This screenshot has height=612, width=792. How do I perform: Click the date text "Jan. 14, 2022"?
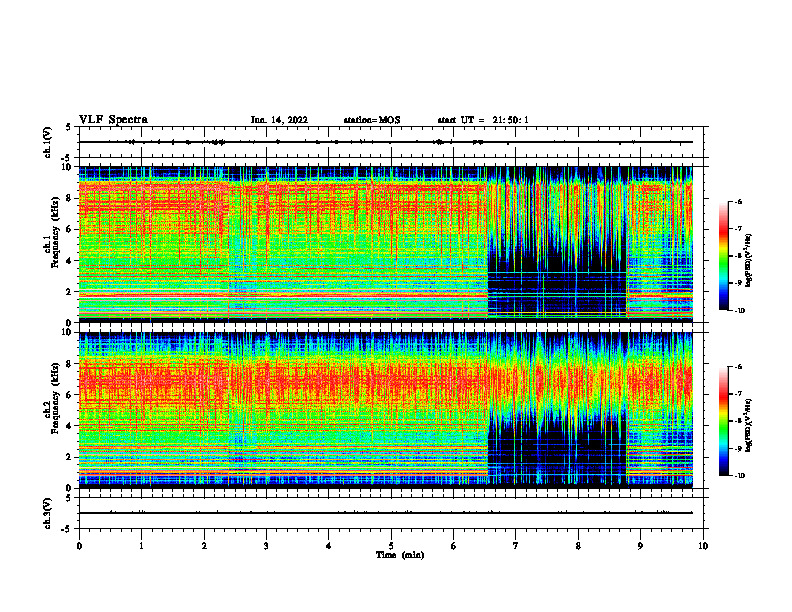279,120
